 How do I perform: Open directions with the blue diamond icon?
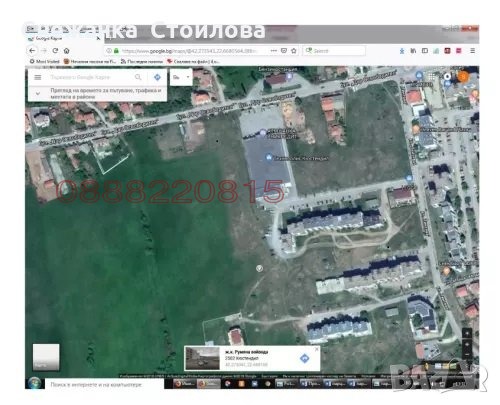(157, 77)
